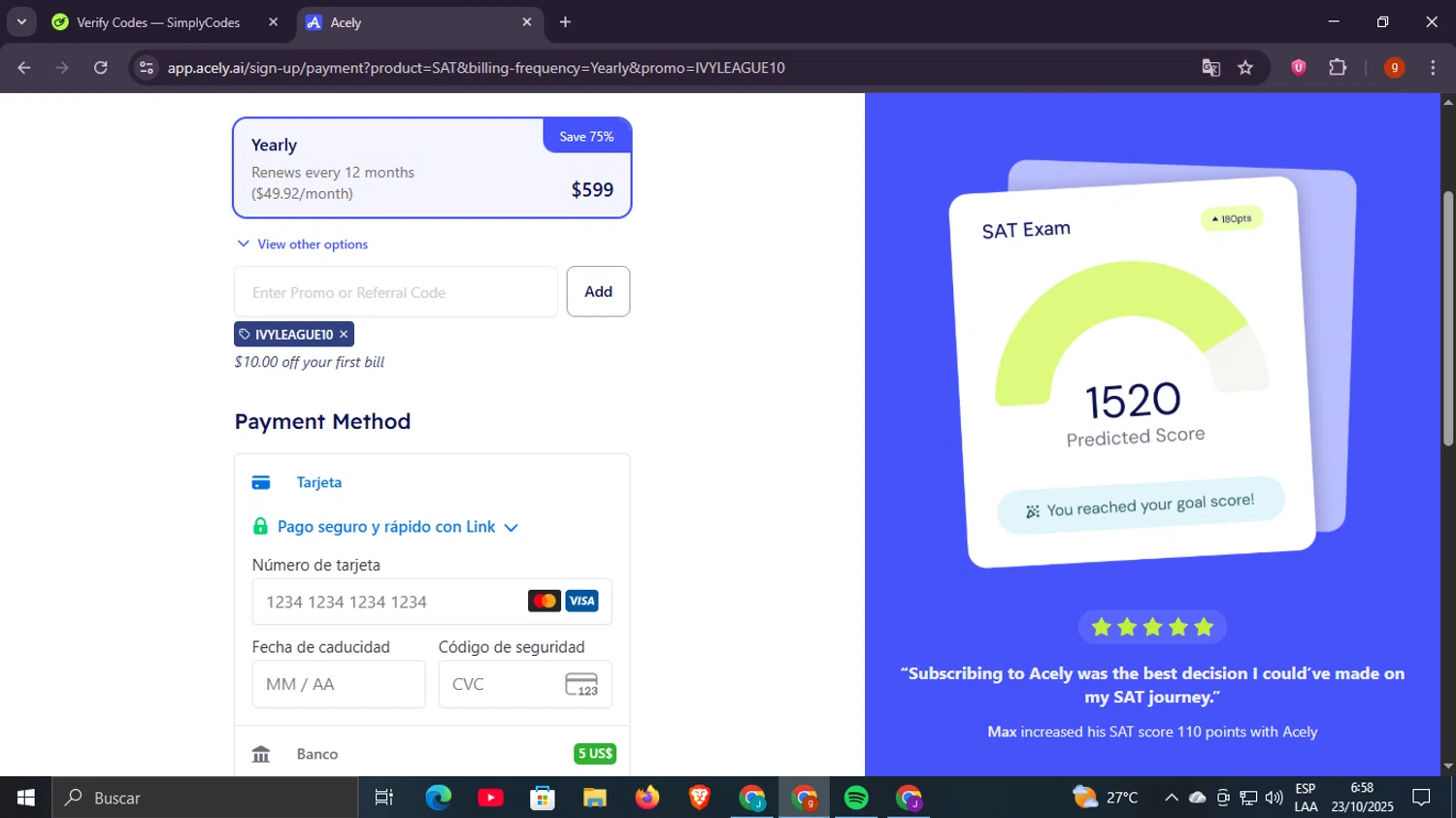Screen dimensions: 1456x818
Task: Click the Enter Promo or Referral Code field
Action: (396, 292)
